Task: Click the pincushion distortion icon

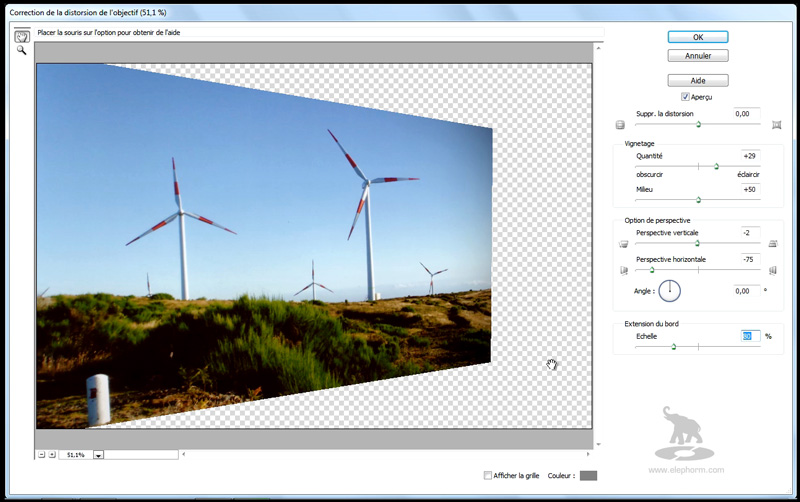Action: tap(777, 125)
